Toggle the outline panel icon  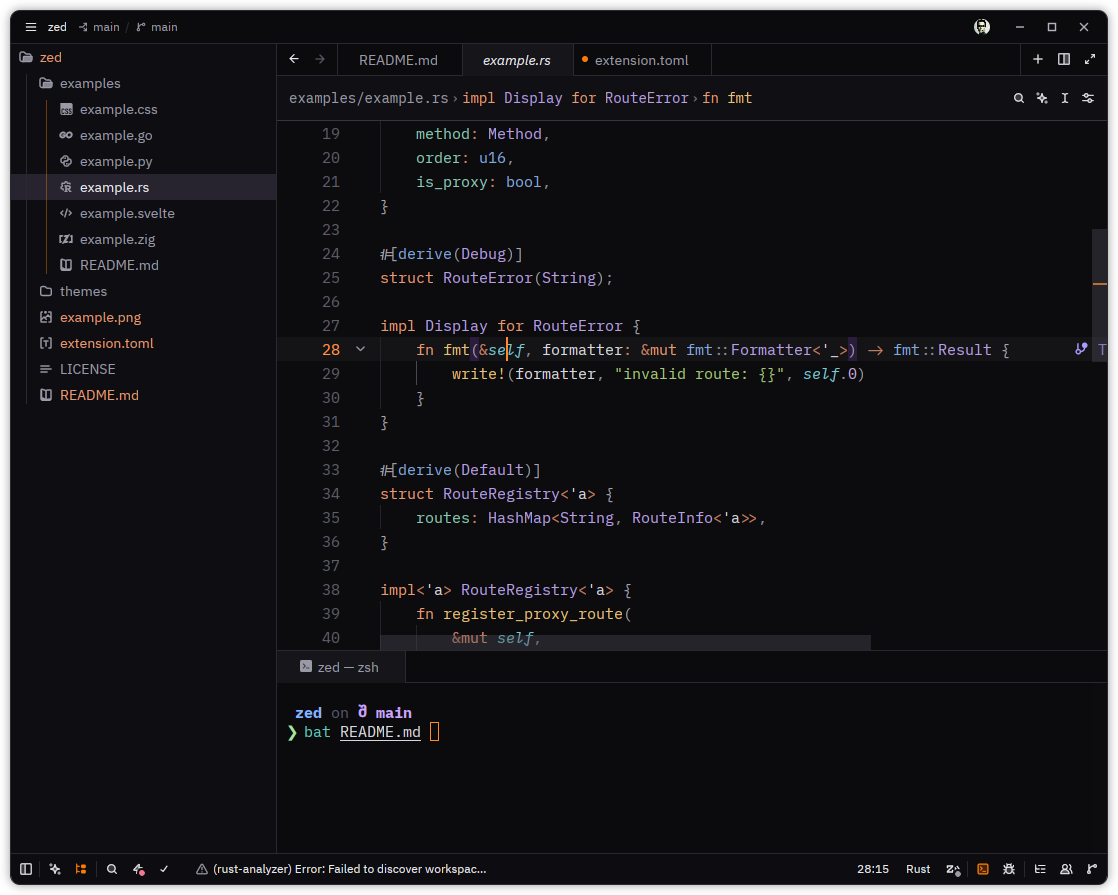click(x=1040, y=869)
